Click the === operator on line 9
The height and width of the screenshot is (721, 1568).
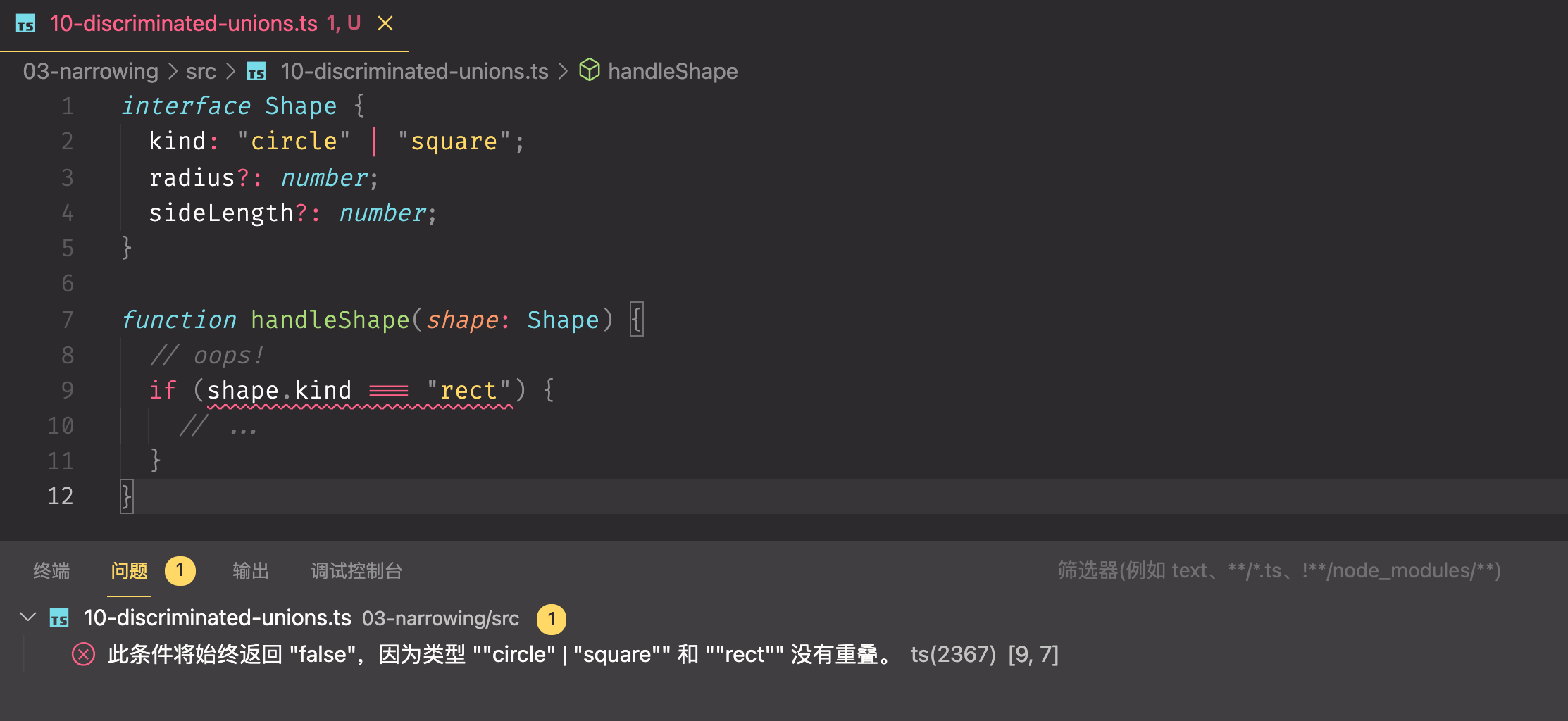(x=389, y=391)
